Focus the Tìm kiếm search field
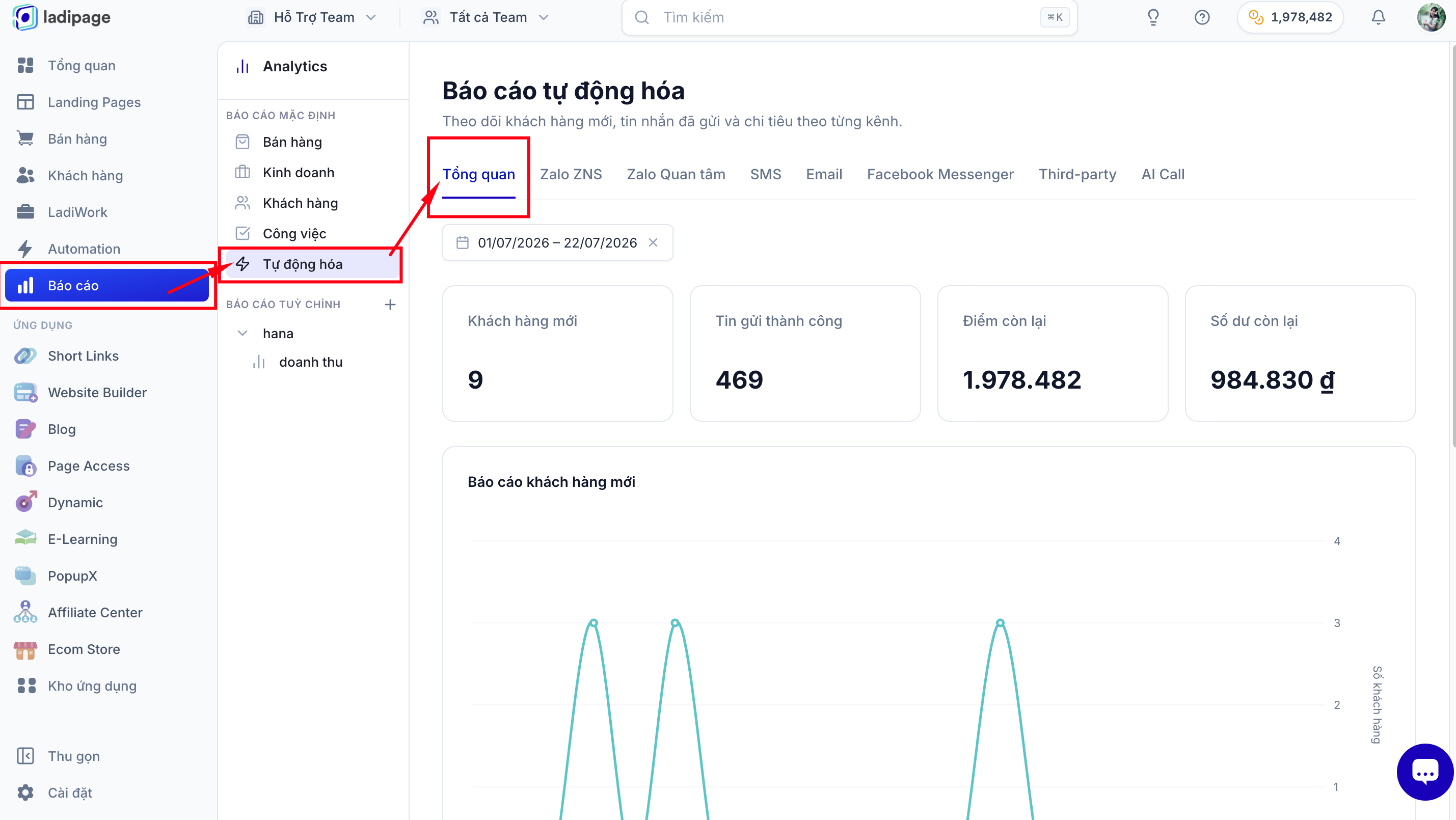Viewport: 1456px width, 820px height. coord(849,17)
